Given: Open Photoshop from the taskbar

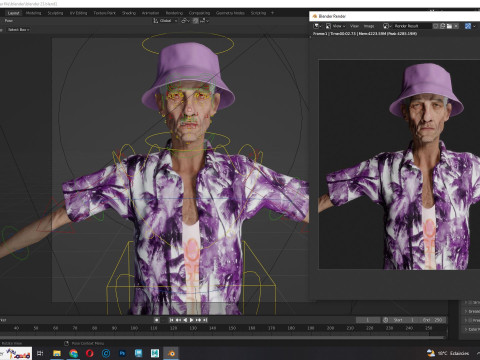Looking at the screenshot, I should point(122,353).
